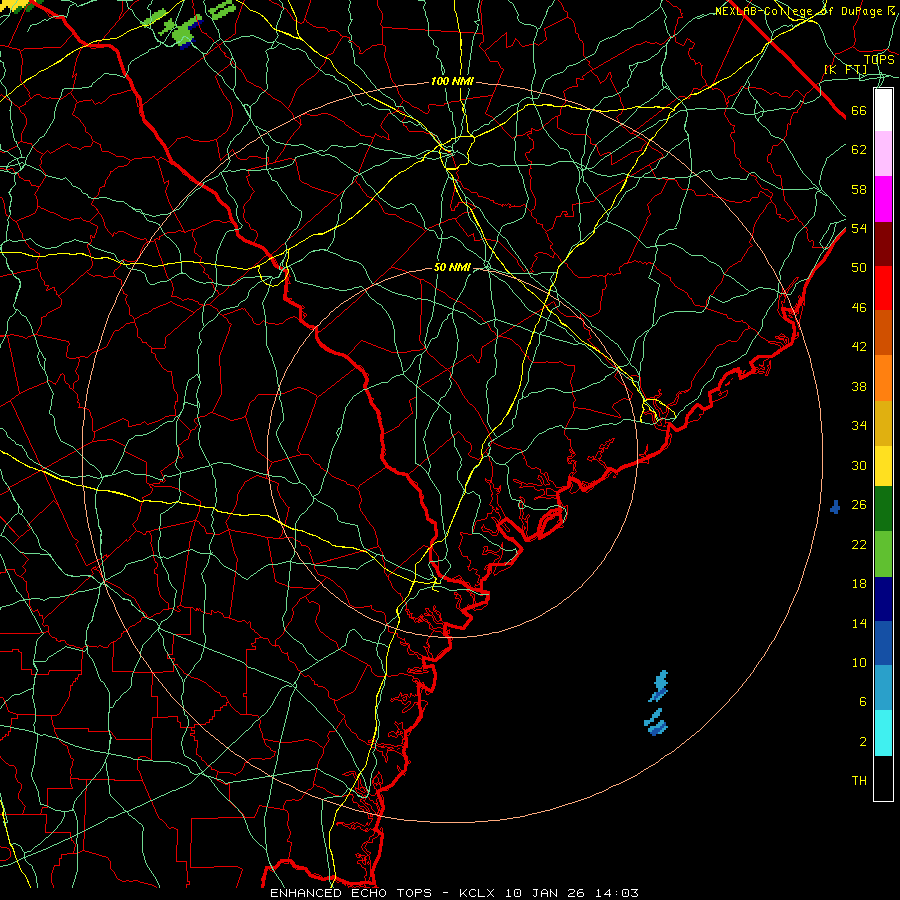Click the white 66 kft color band
The height and width of the screenshot is (900, 900).
(883, 110)
